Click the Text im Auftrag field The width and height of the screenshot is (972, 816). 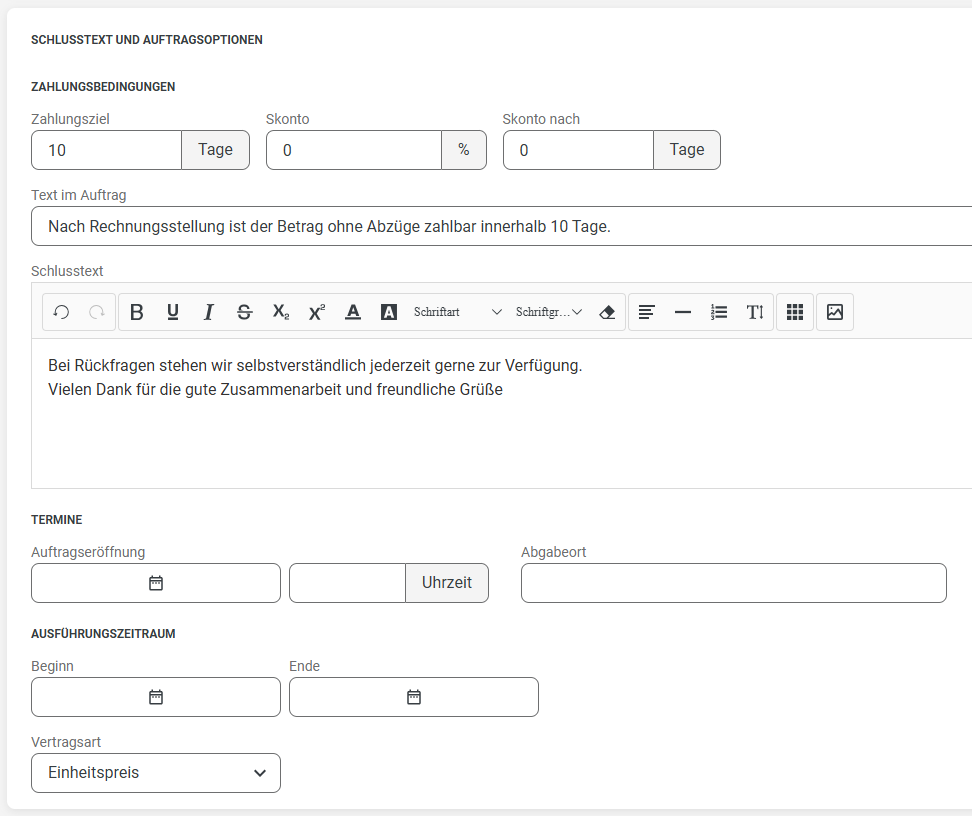click(x=501, y=226)
